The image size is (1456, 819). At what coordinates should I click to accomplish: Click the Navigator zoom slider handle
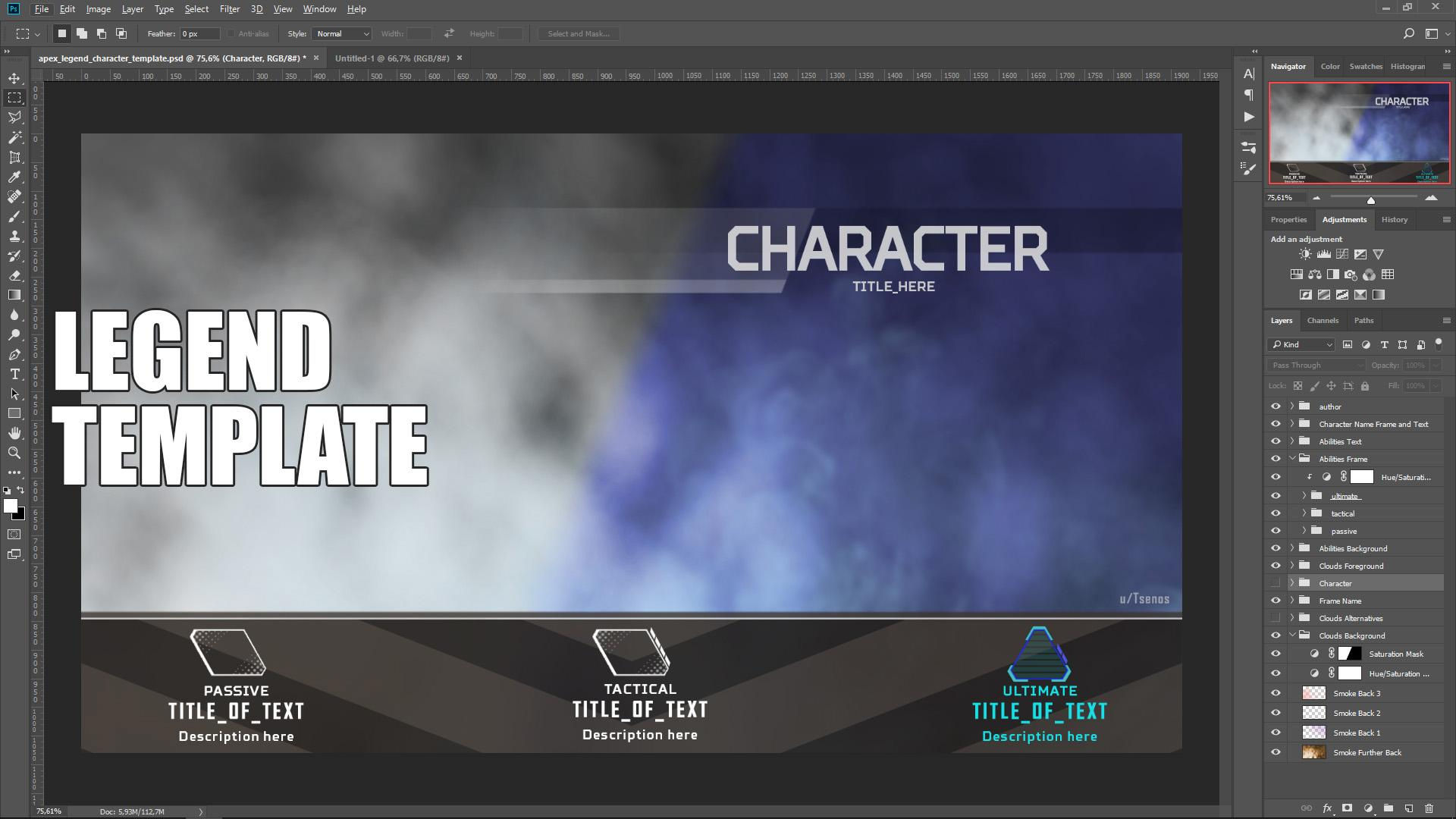pyautogui.click(x=1370, y=199)
